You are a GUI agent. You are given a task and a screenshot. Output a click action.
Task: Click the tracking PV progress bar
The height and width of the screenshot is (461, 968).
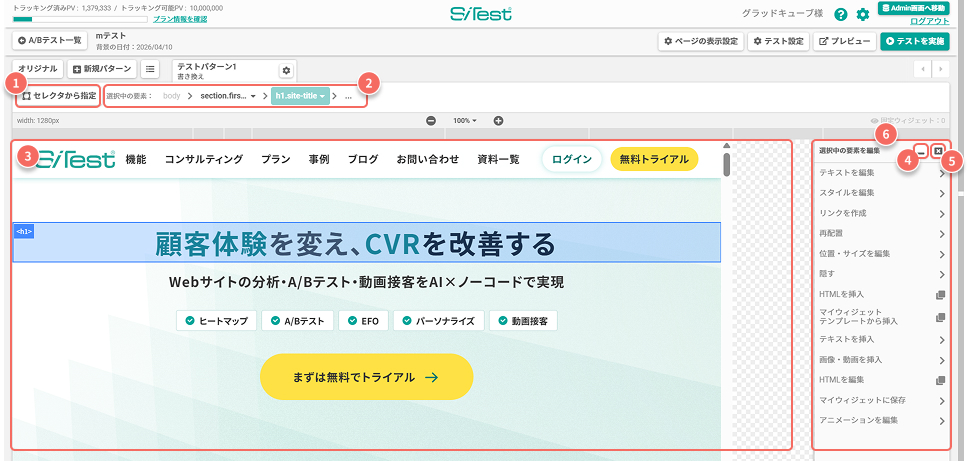click(80, 19)
